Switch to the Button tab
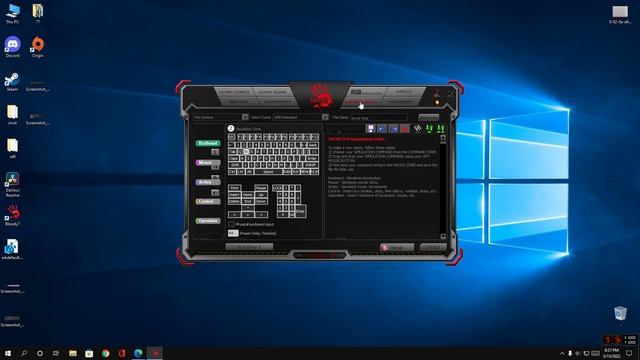Image resolution: width=640 pixels, height=360 pixels. (x=239, y=102)
